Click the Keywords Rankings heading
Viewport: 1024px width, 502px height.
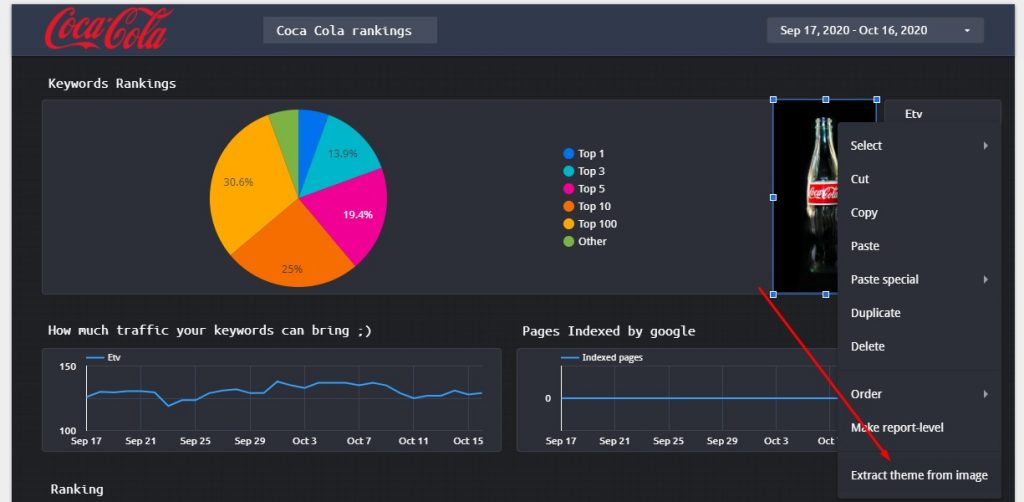click(x=112, y=84)
